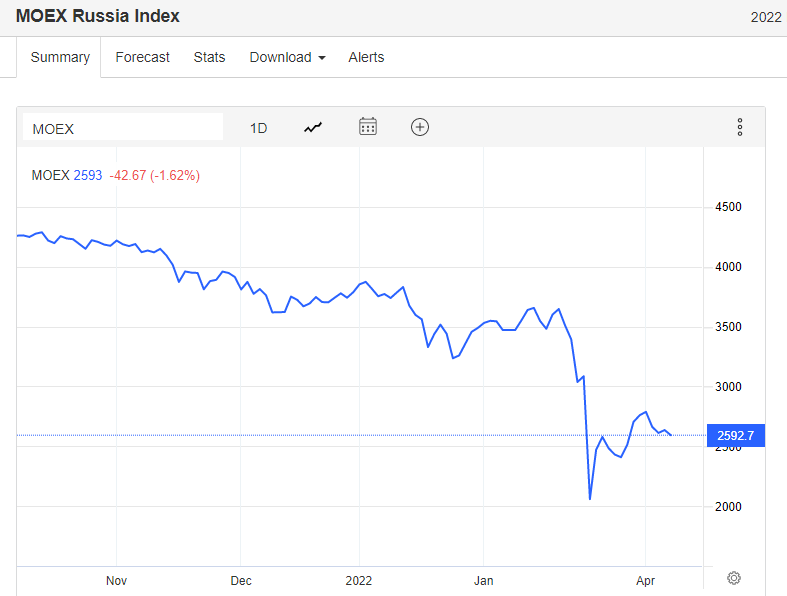
Task: Click the 2592.7 current price label
Action: coord(735,435)
